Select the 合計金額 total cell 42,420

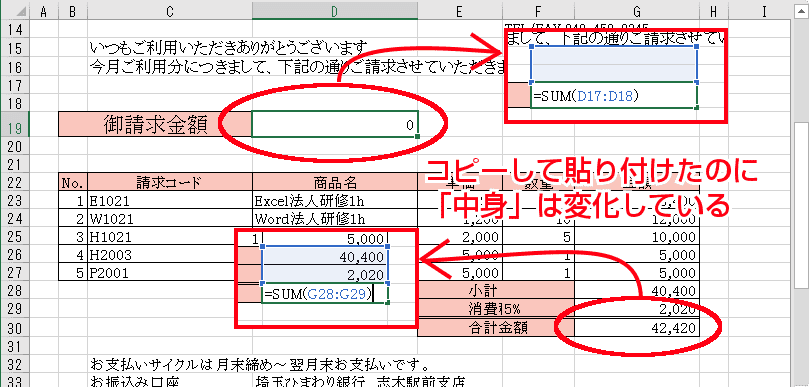[x=637, y=327]
